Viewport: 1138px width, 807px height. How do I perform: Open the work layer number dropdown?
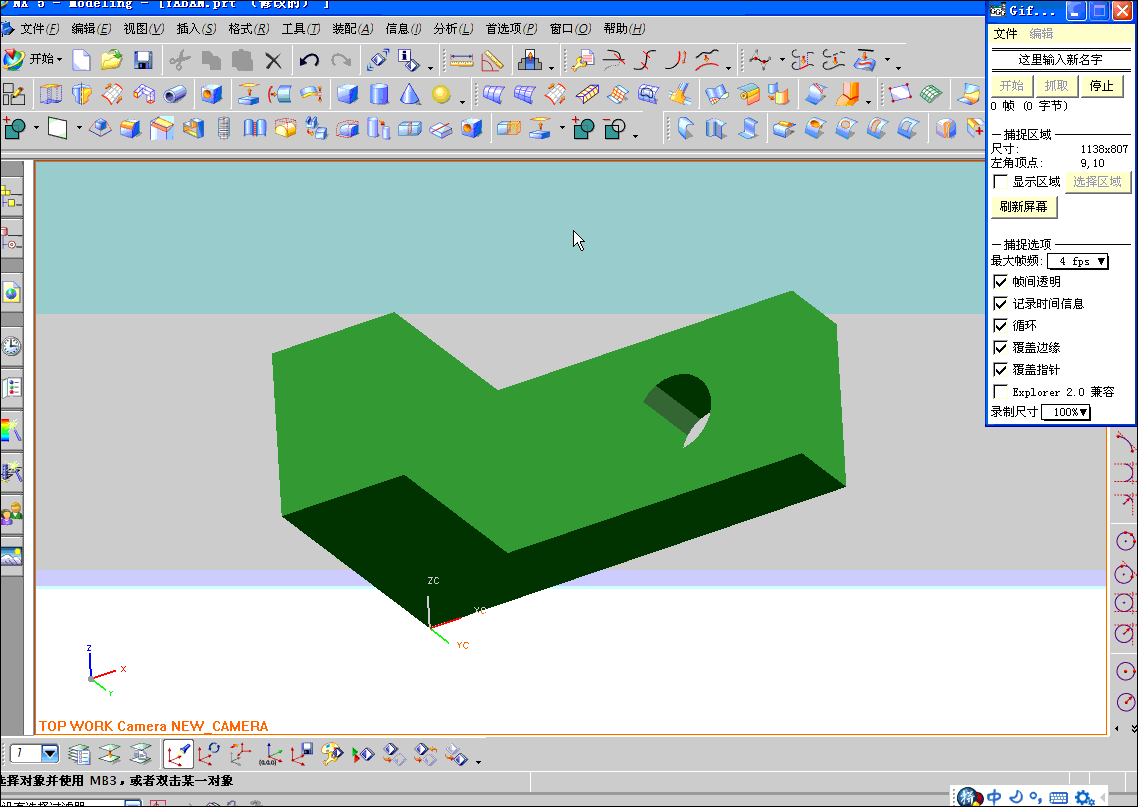coord(50,753)
